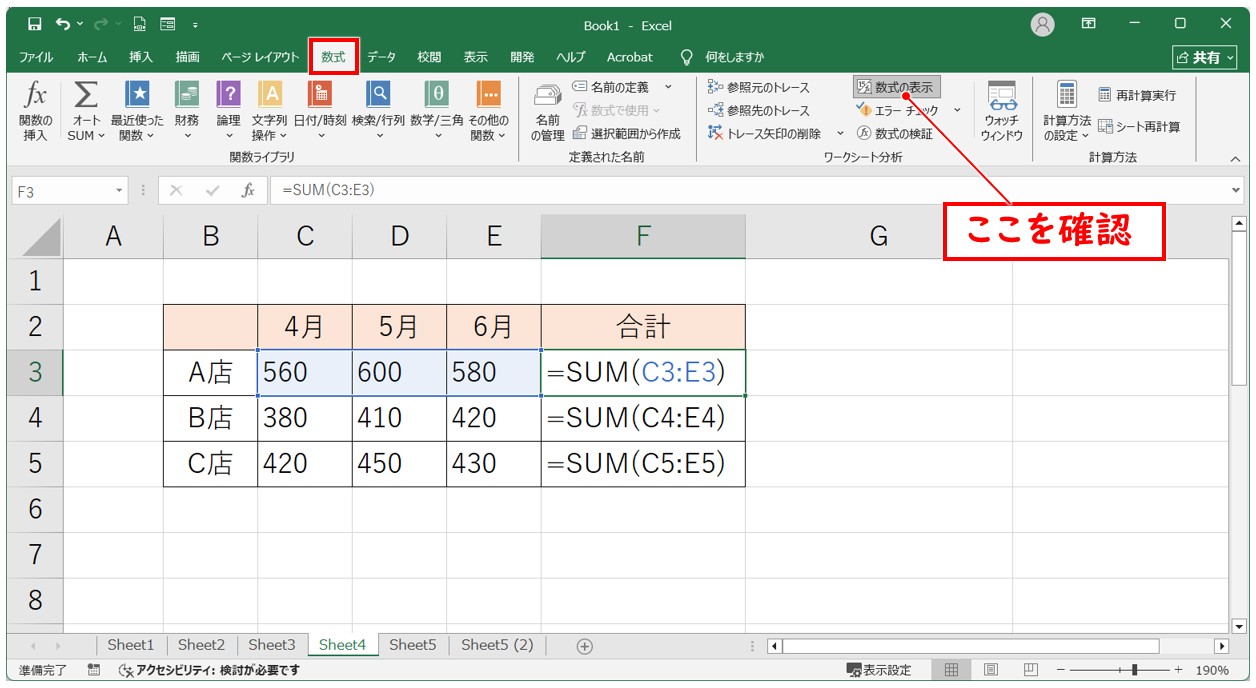Click the zoom slider in status bar

(x=1133, y=670)
